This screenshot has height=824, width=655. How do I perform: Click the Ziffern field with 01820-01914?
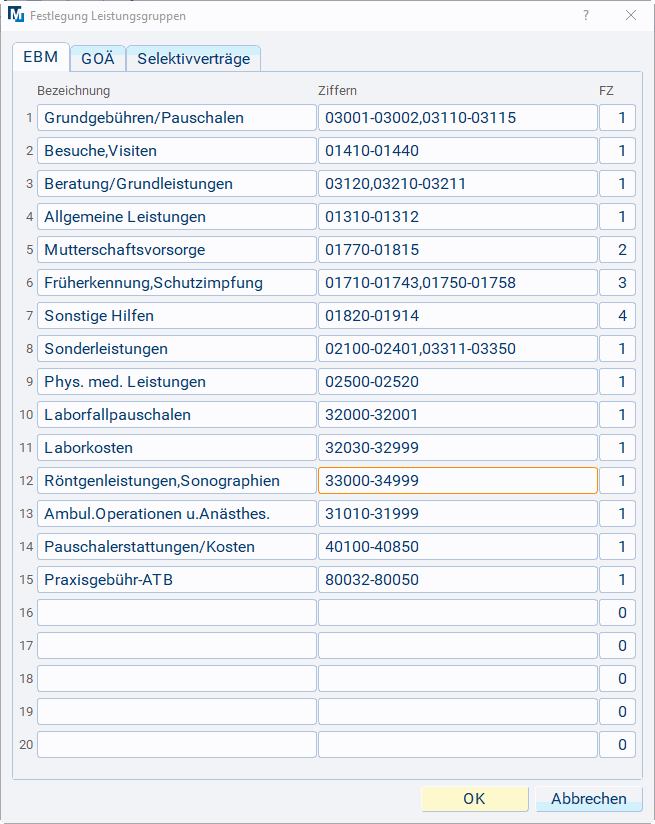[457, 316]
